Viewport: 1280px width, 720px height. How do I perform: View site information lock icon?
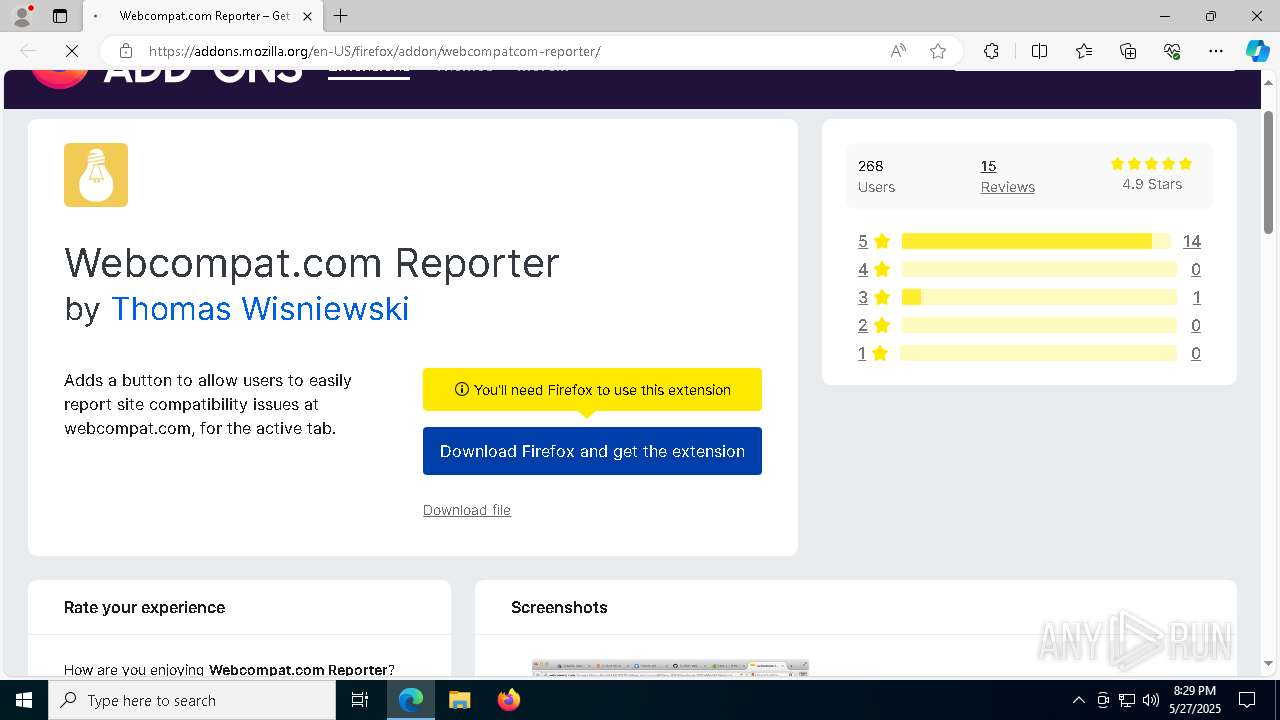click(126, 51)
